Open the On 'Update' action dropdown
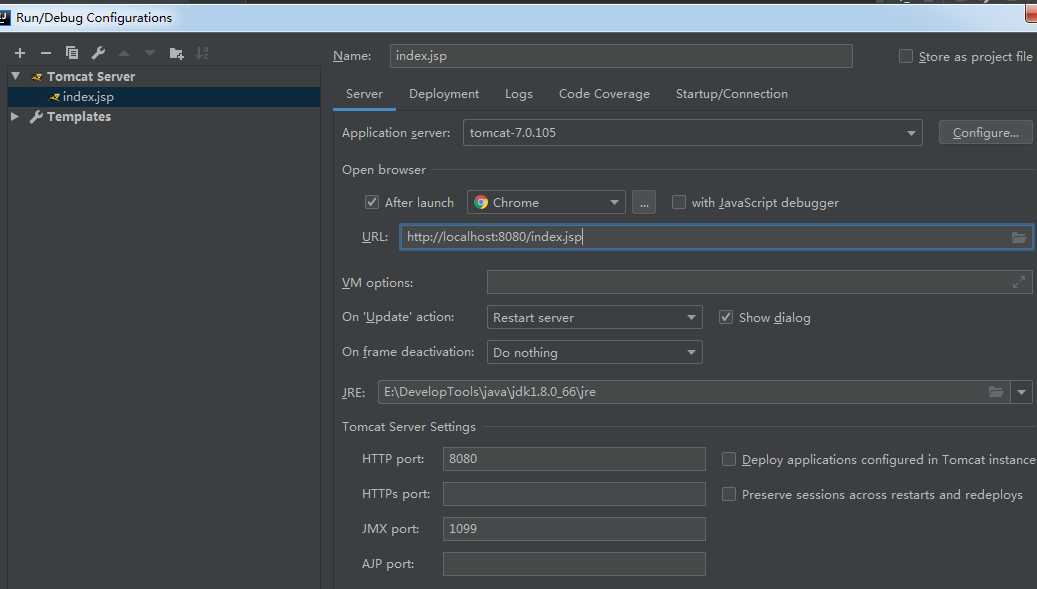The image size is (1037, 589). [x=594, y=317]
